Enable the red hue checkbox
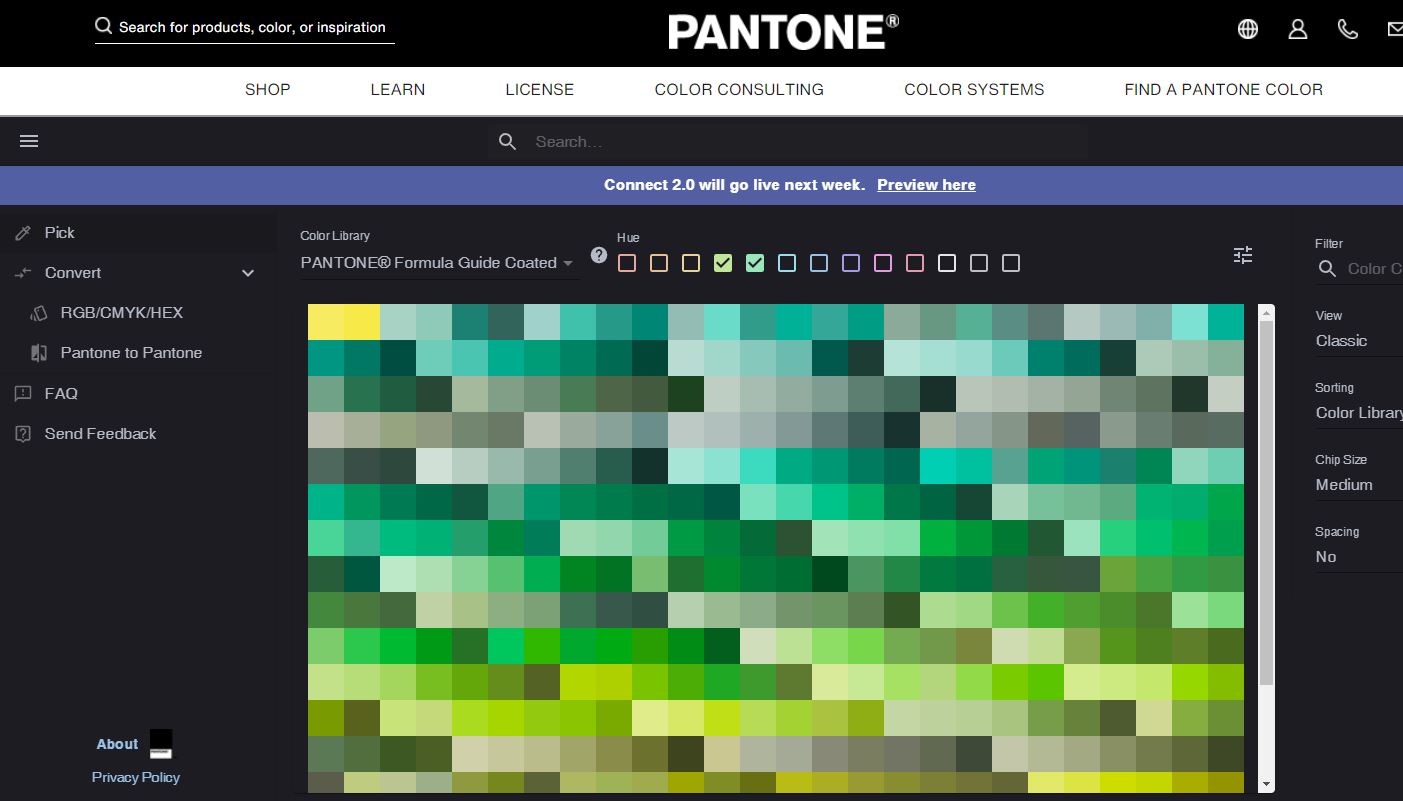This screenshot has width=1403, height=801. coord(627,263)
